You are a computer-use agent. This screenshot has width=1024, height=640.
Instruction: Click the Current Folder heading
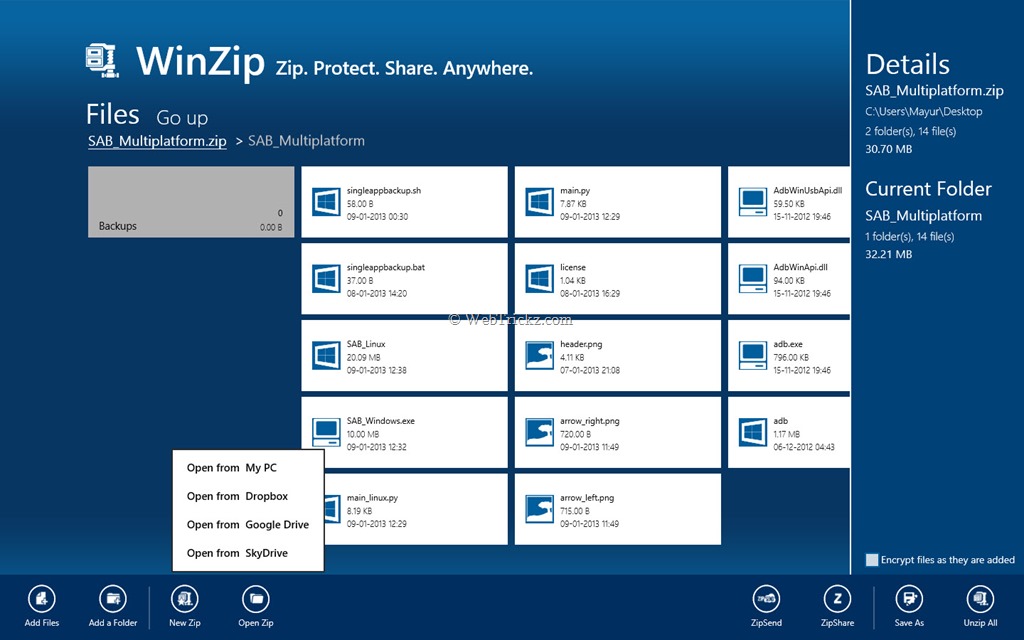click(929, 189)
